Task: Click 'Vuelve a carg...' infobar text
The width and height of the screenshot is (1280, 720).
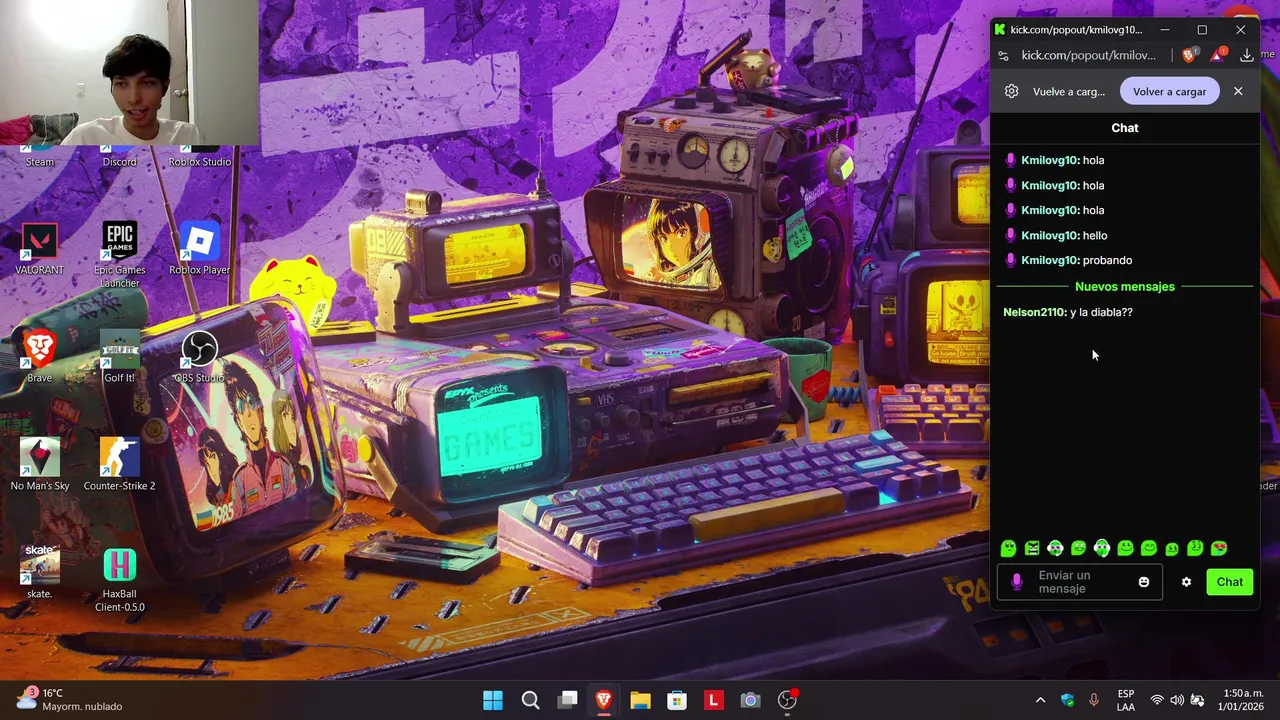Action: pyautogui.click(x=1069, y=91)
